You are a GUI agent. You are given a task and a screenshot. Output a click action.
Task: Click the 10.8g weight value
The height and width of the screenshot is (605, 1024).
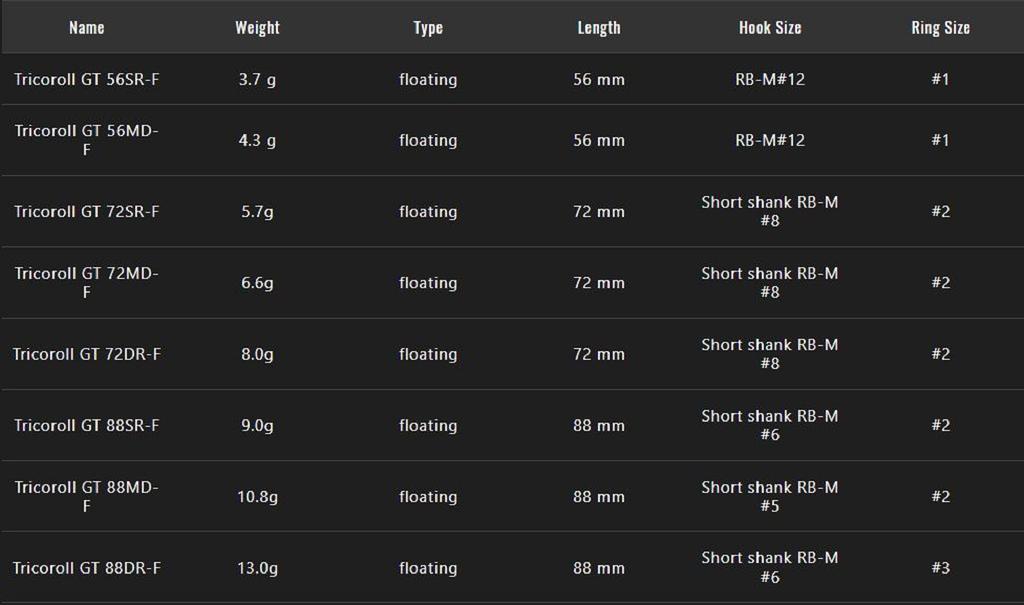pyautogui.click(x=257, y=496)
